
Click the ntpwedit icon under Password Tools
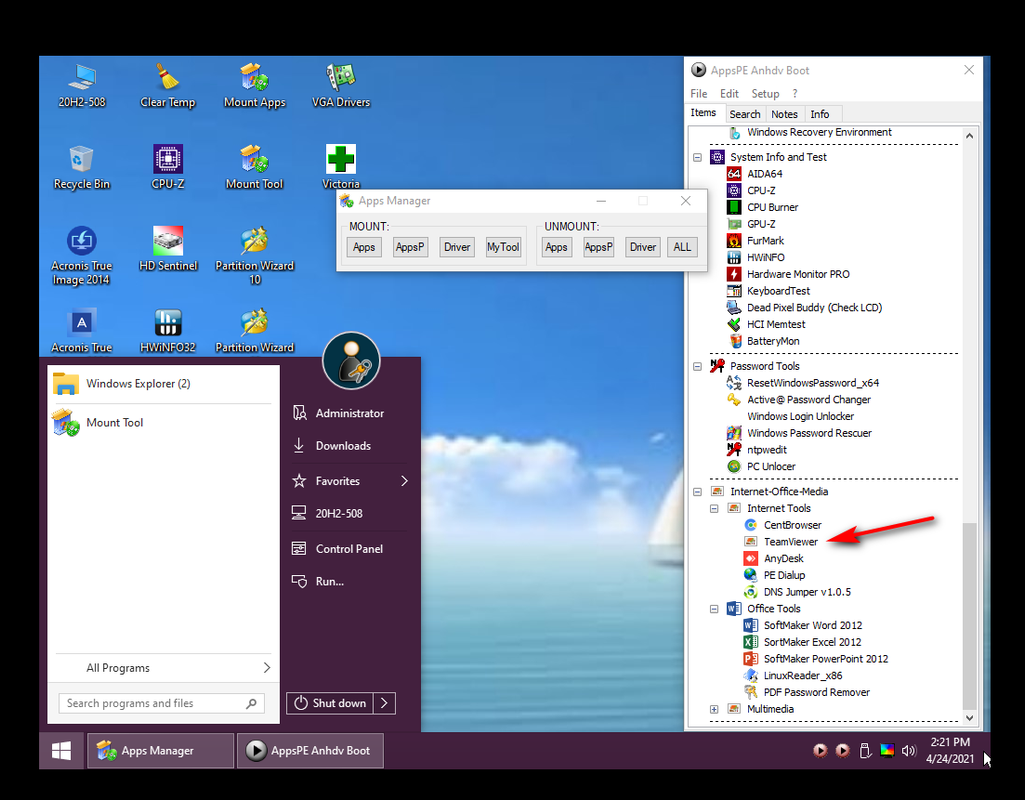pos(734,450)
